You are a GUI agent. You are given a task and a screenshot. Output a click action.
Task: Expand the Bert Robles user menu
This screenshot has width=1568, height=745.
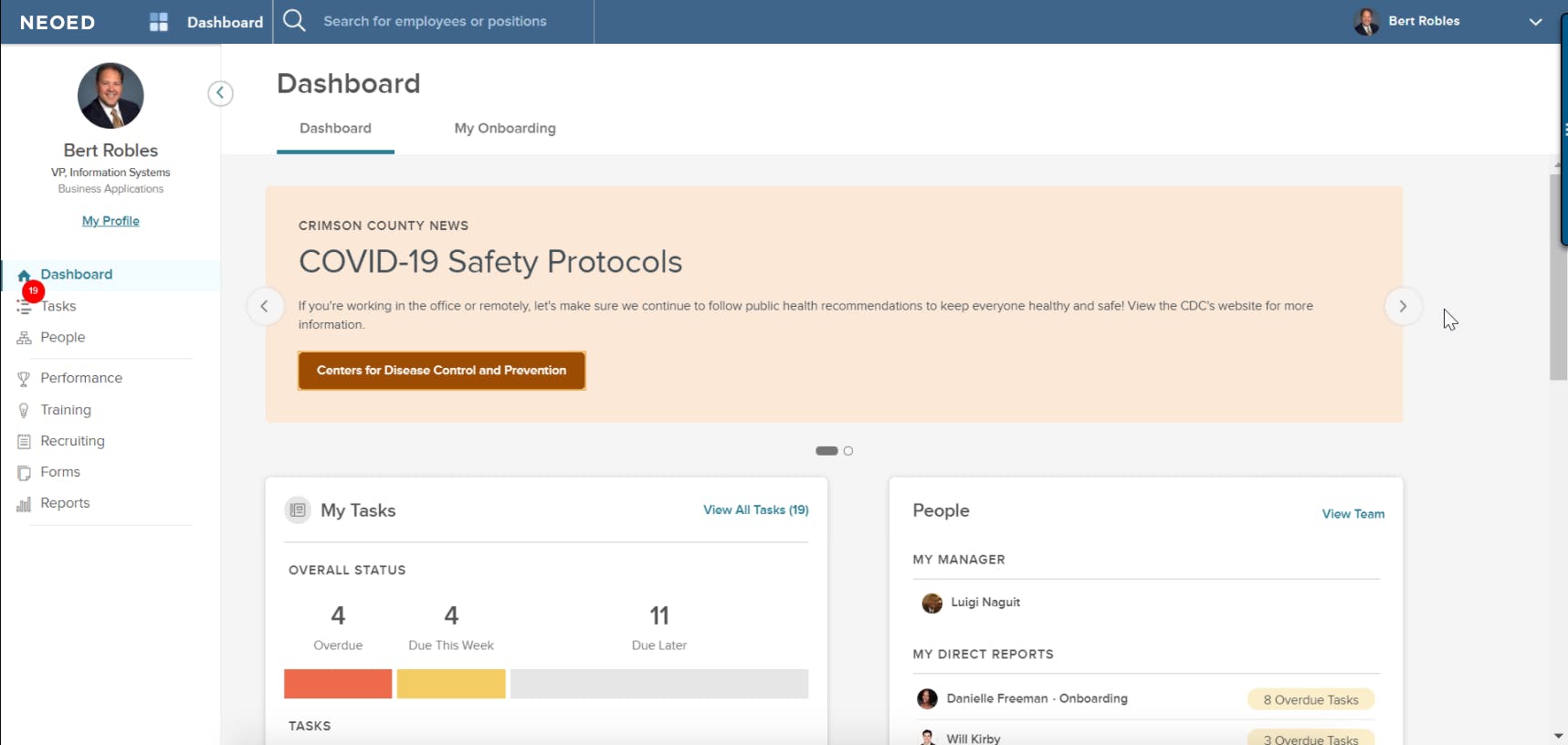[x=1535, y=22]
